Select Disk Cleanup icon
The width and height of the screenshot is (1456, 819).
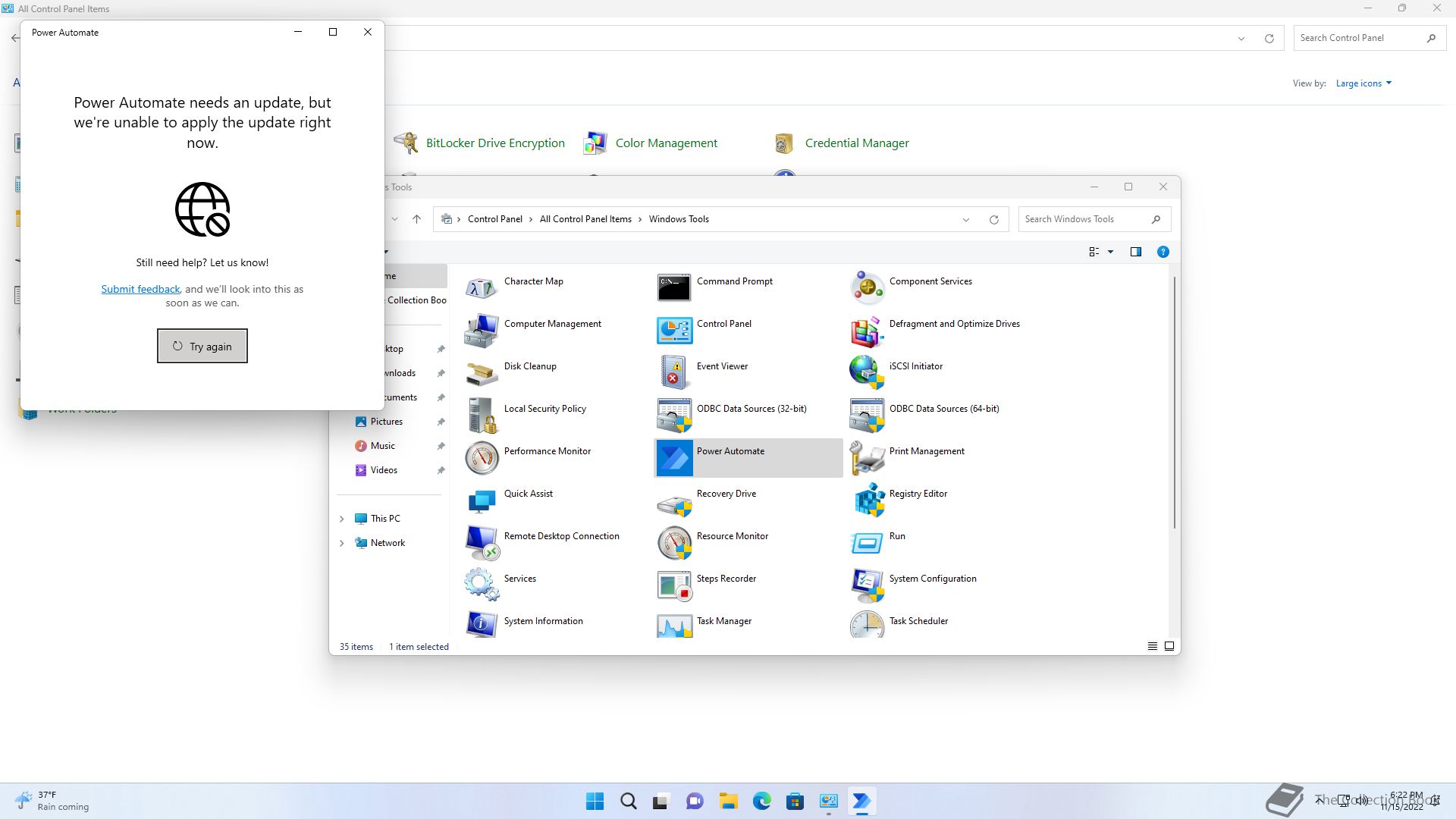tap(482, 373)
